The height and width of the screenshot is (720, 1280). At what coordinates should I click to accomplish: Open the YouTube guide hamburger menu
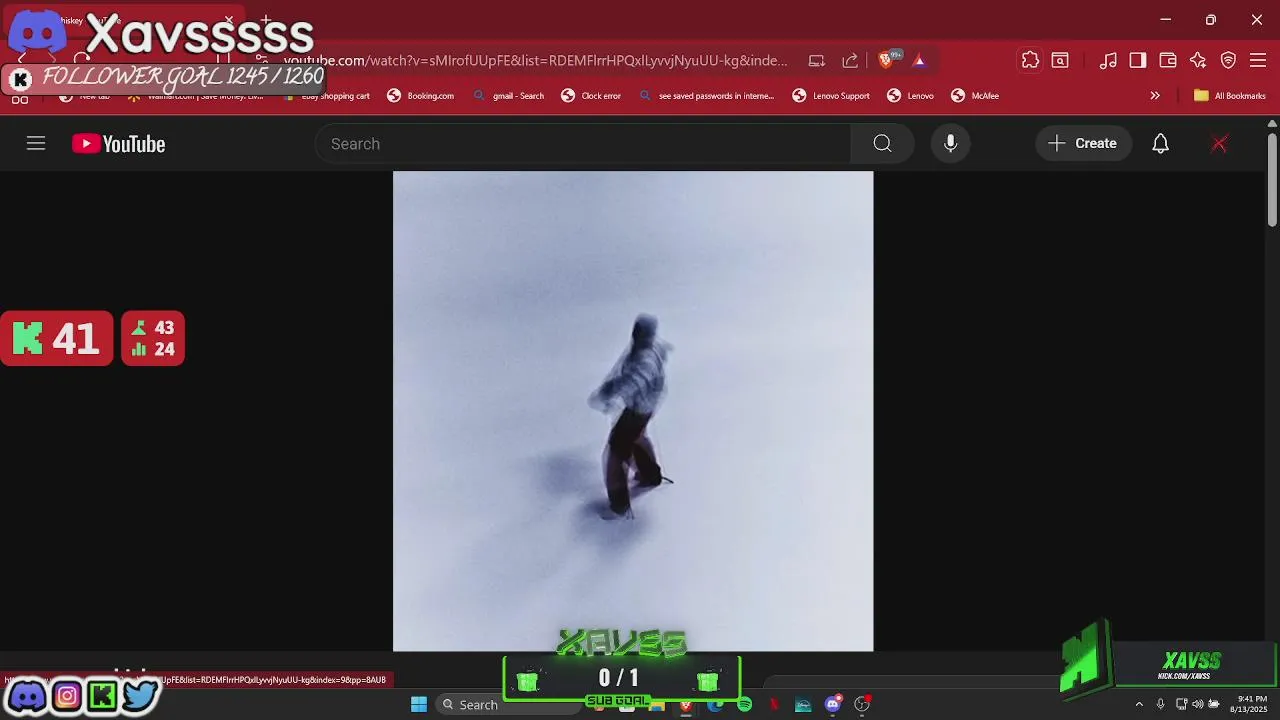(36, 144)
